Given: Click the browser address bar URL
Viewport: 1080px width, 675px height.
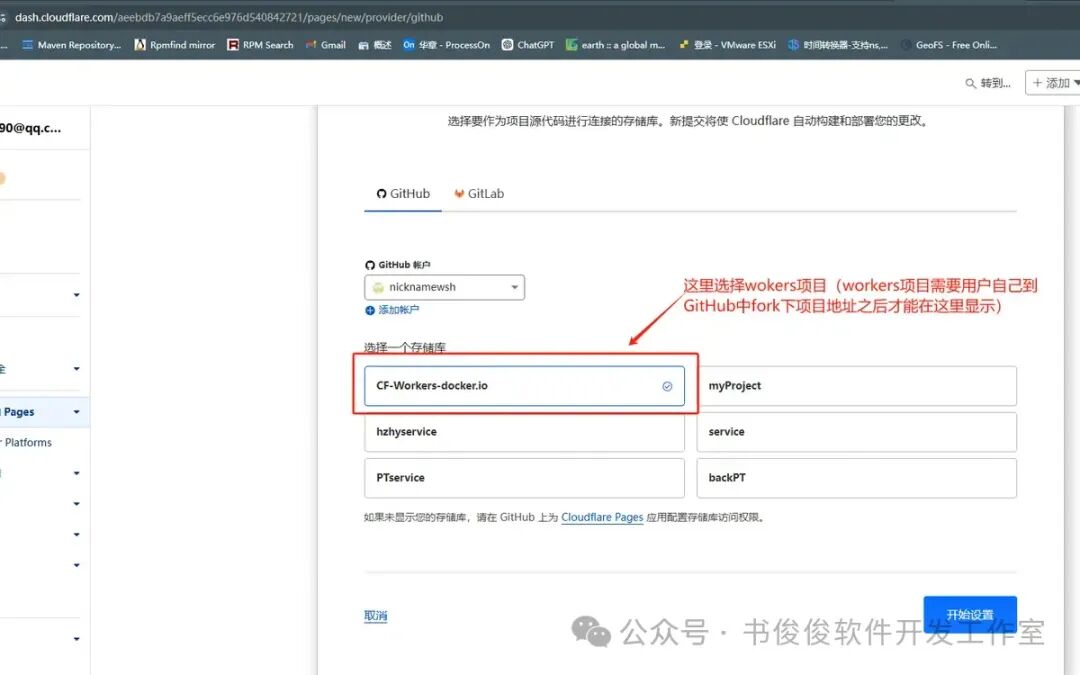Looking at the screenshot, I should point(229,17).
